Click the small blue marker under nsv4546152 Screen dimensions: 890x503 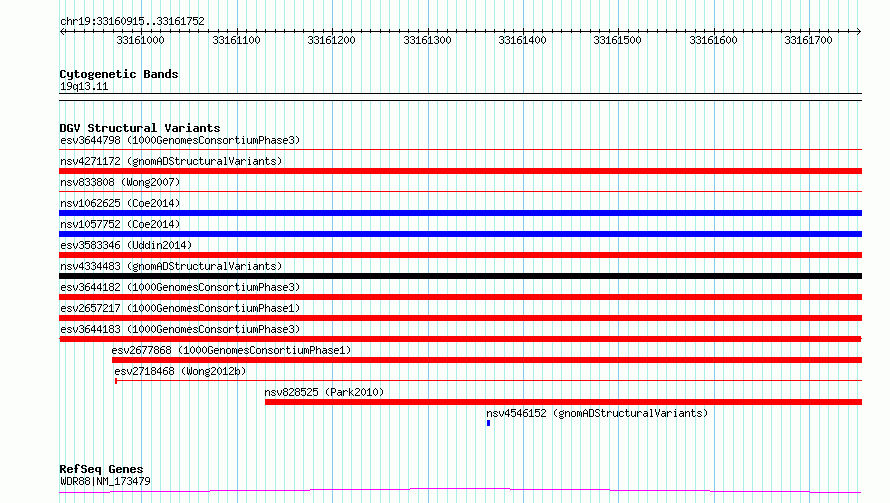click(488, 423)
